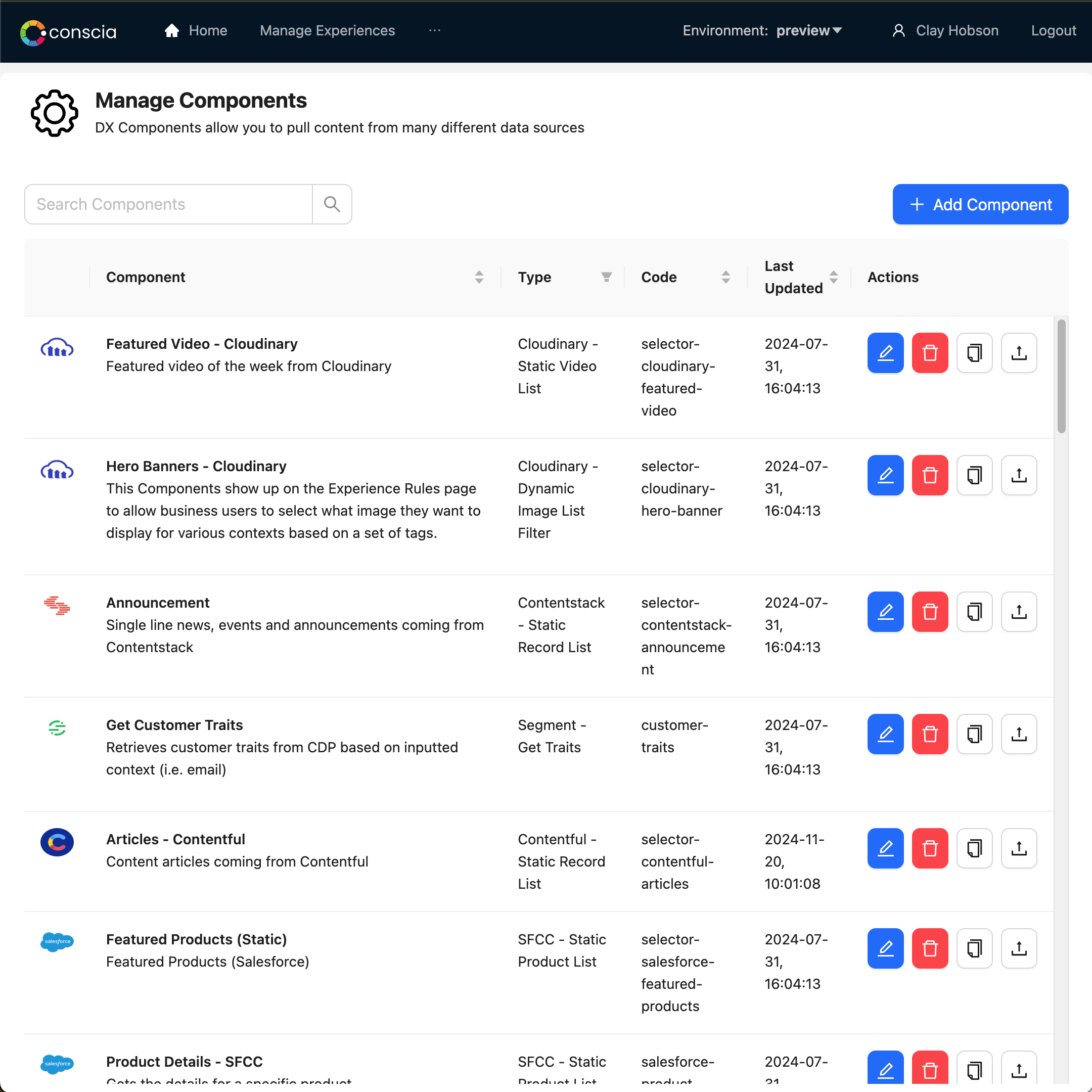Click the Manage Components heading
Screen dimensions: 1092x1092
coord(201,100)
